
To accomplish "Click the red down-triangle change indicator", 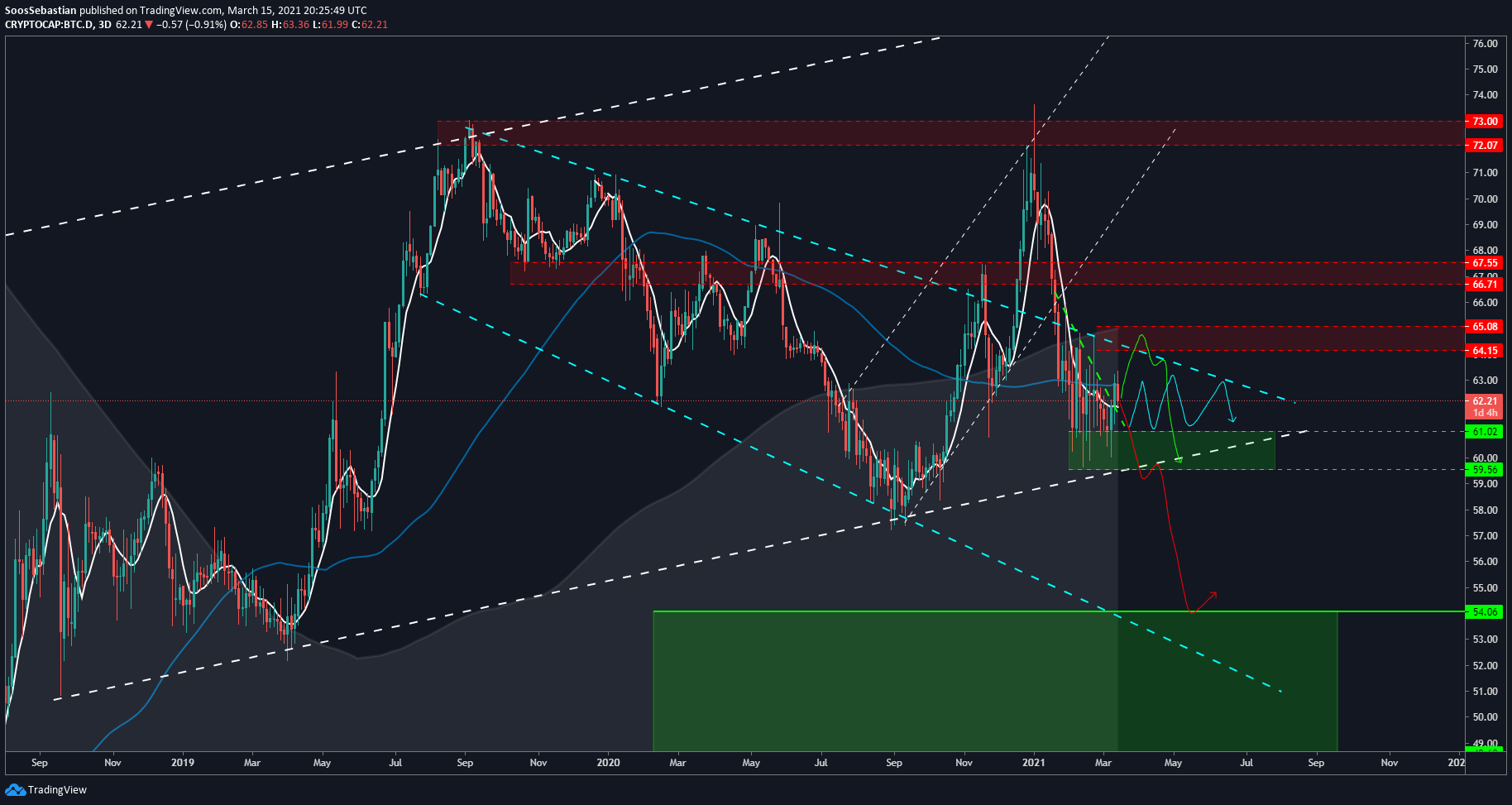I will click(x=149, y=25).
